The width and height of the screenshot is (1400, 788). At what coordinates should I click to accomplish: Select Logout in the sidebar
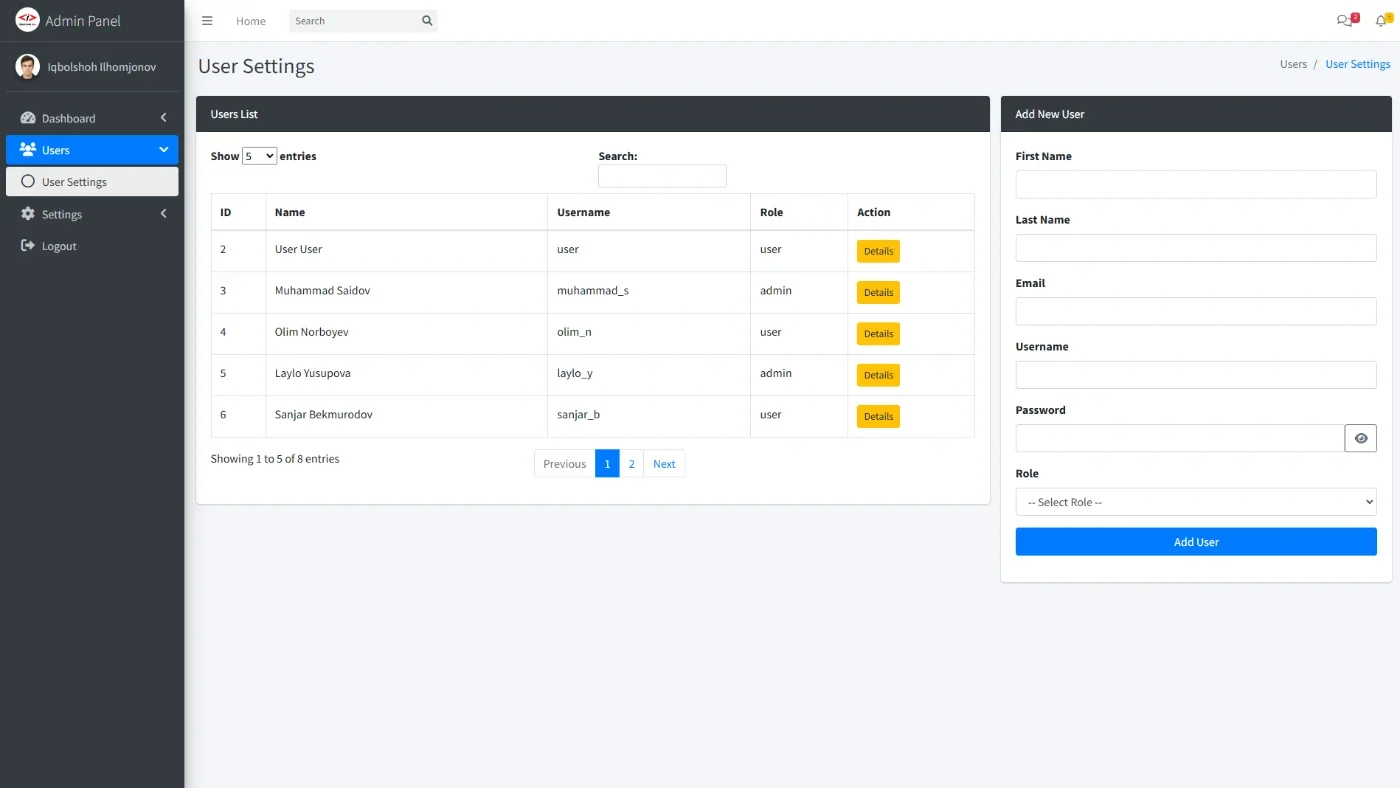point(92,246)
